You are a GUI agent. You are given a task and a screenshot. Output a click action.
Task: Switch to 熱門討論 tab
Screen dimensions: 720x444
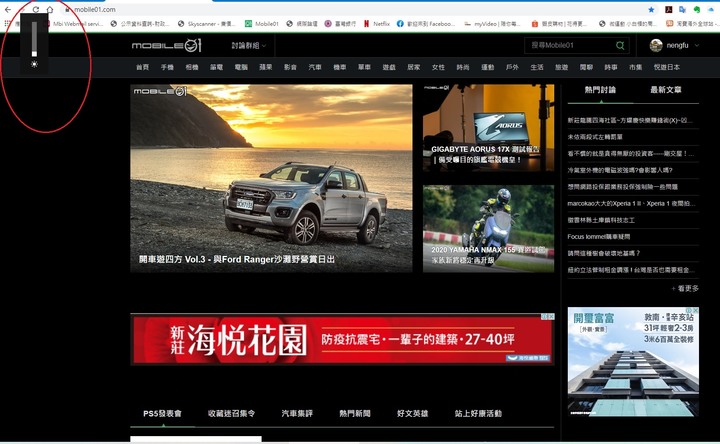pyautogui.click(x=600, y=90)
